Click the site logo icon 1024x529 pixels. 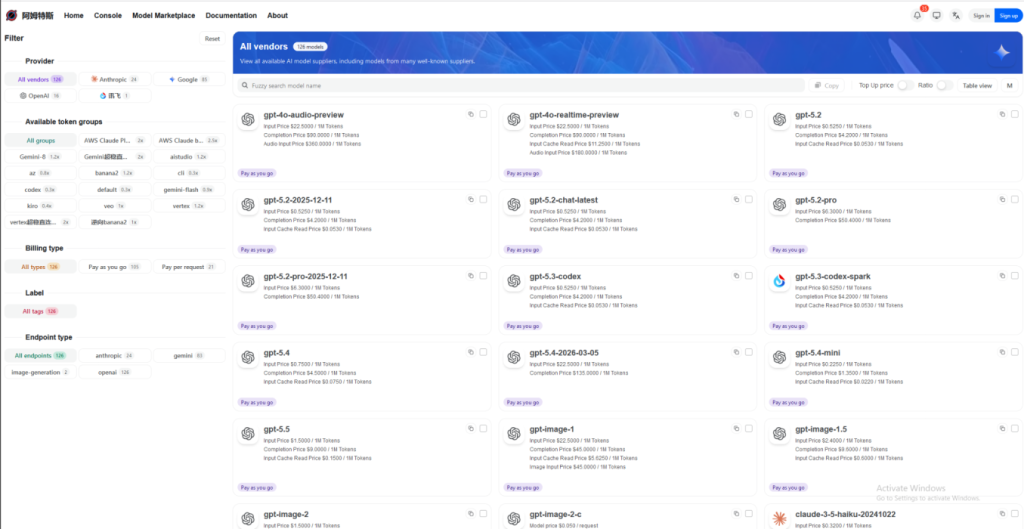(x=11, y=15)
